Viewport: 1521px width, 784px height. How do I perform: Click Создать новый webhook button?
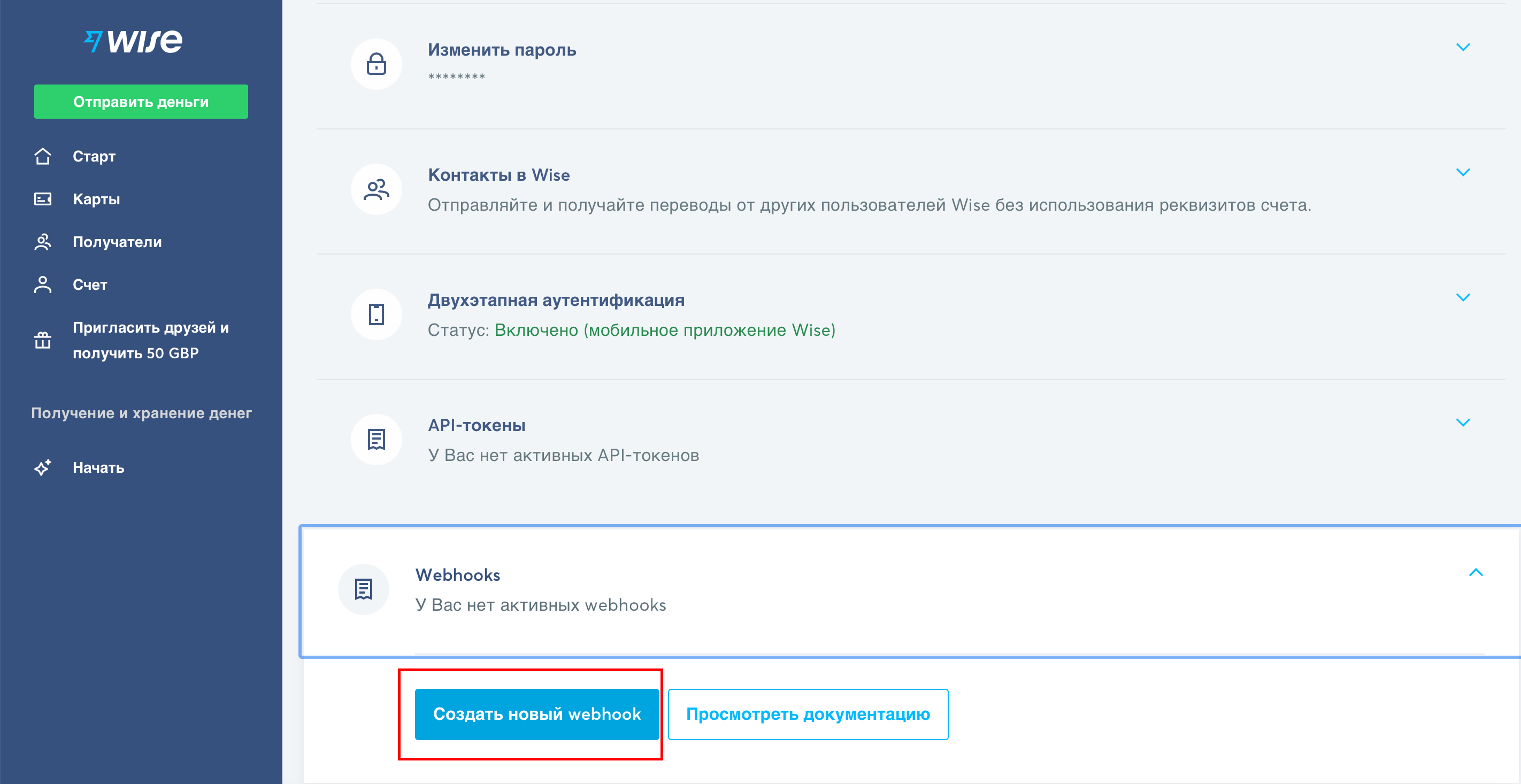pyautogui.click(x=537, y=714)
